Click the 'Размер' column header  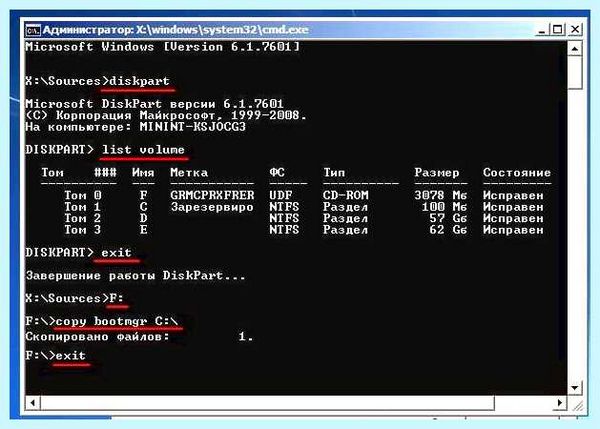[437, 173]
